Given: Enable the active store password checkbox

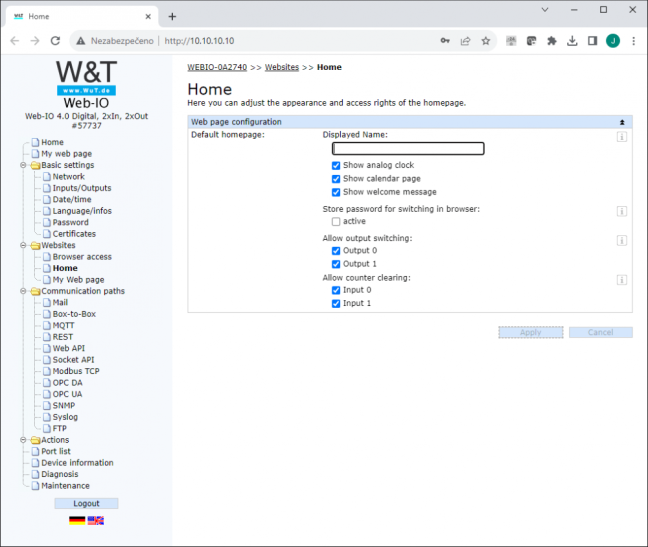Looking at the screenshot, I should click(x=336, y=222).
